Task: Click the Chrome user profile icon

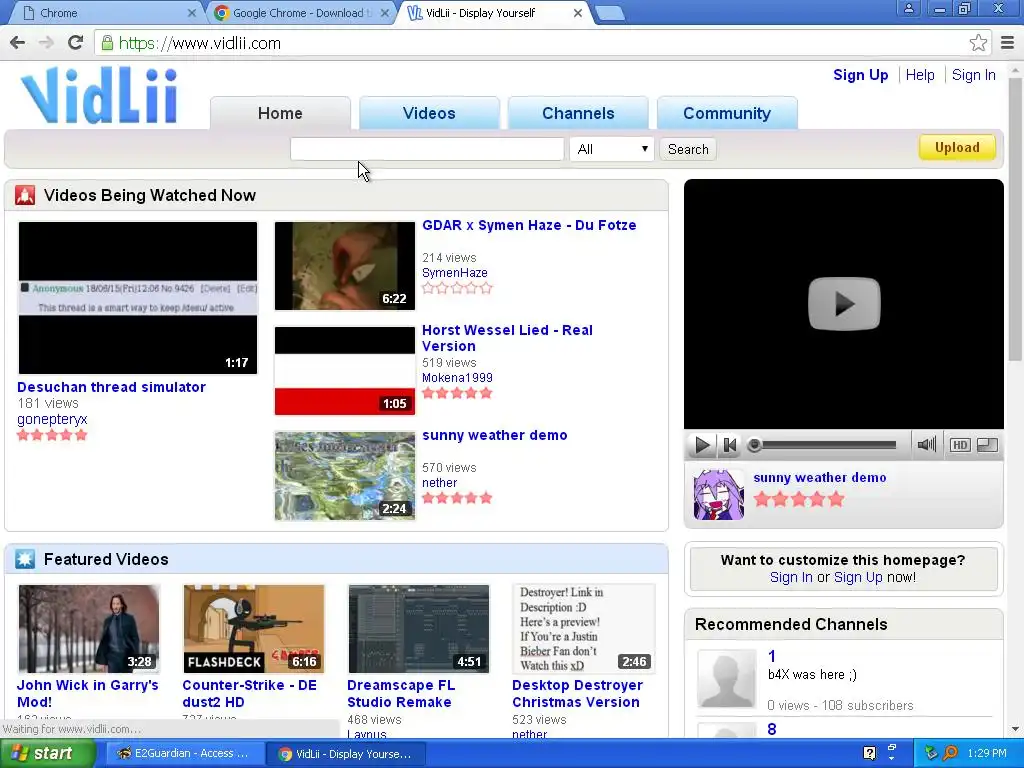Action: pyautogui.click(x=908, y=8)
